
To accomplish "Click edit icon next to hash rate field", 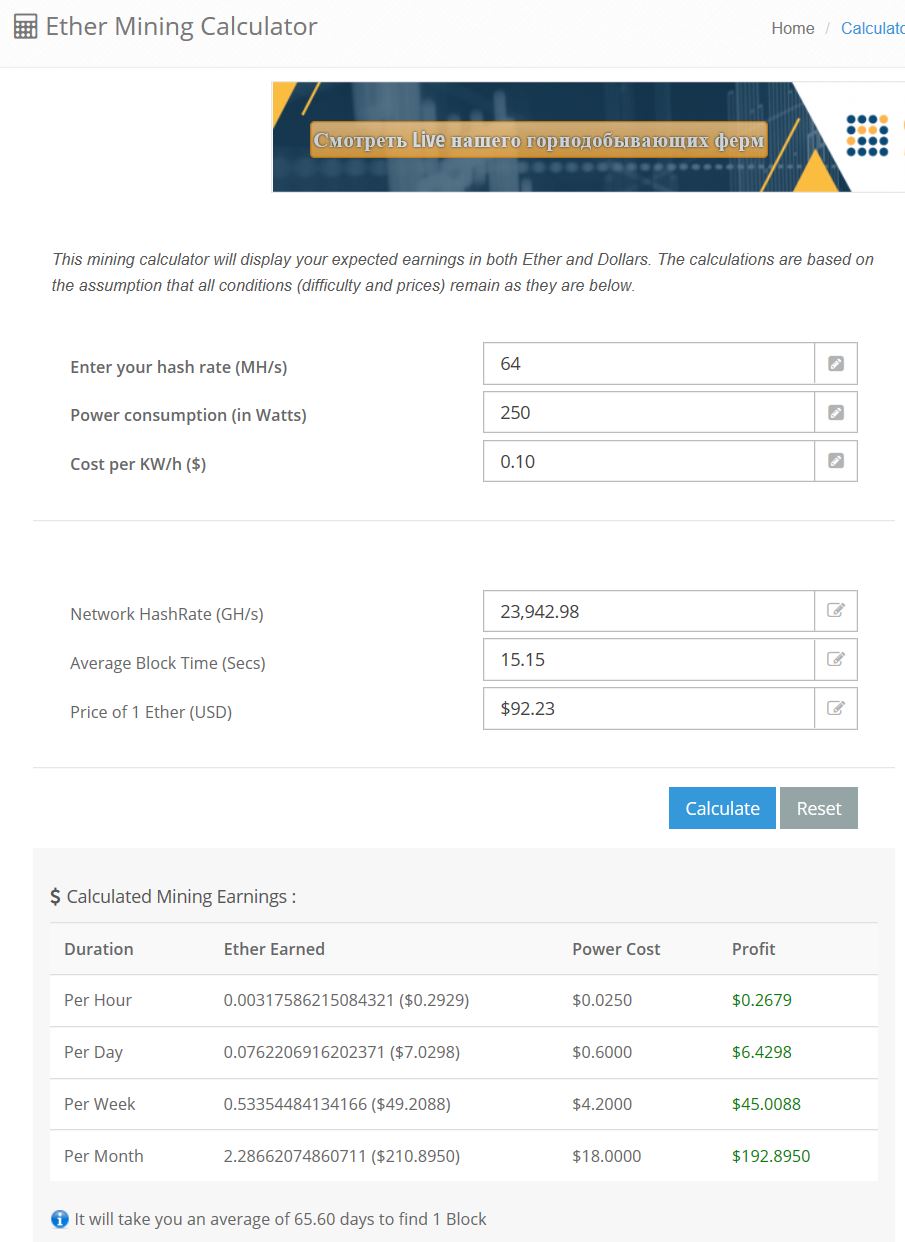I will pos(836,364).
